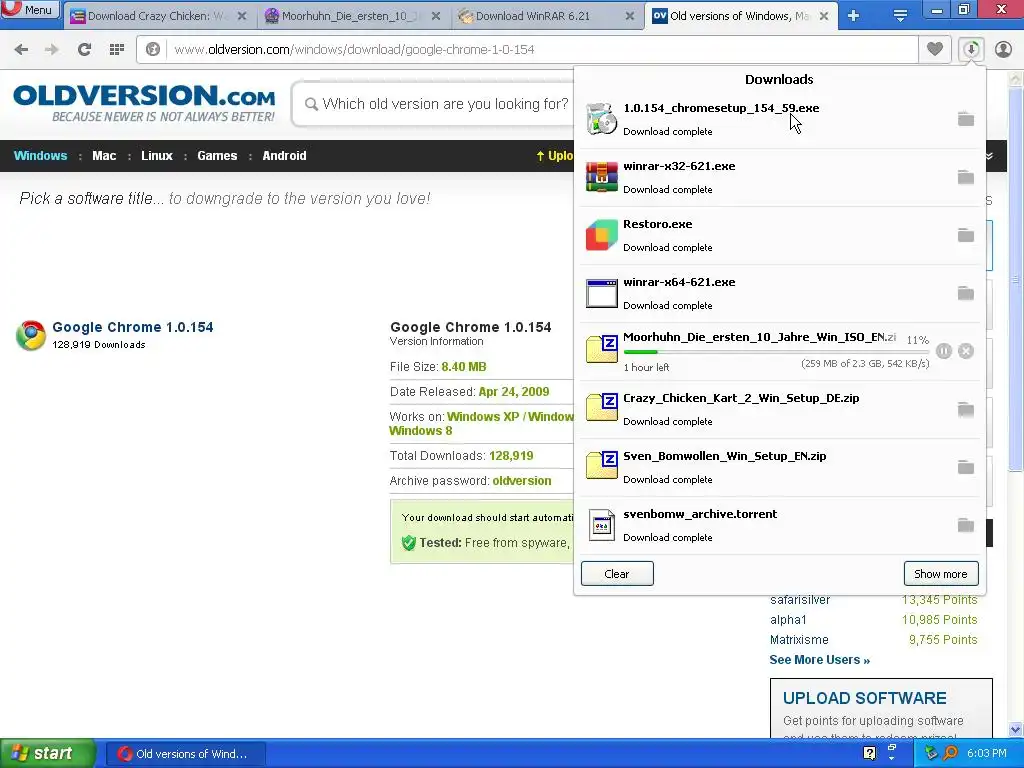This screenshot has width=1024, height=768.
Task: Click the Clear downloads button
Action: [x=617, y=574]
